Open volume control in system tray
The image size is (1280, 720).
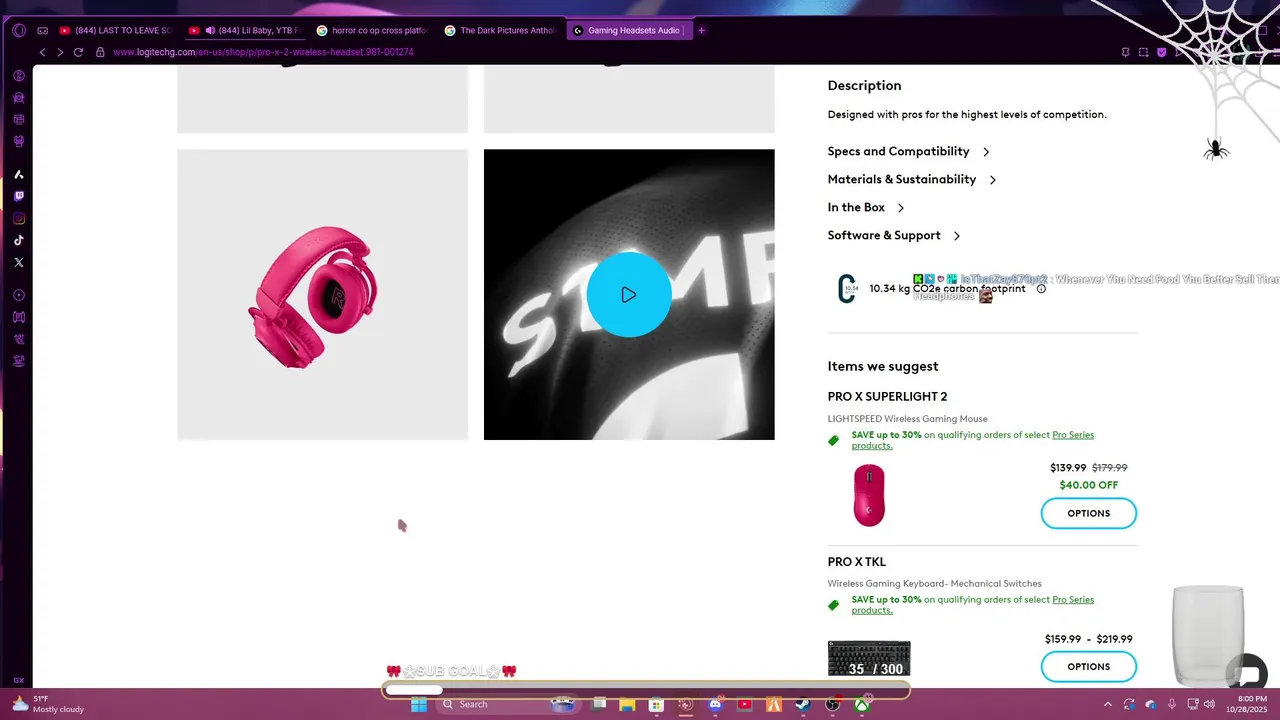click(1209, 704)
